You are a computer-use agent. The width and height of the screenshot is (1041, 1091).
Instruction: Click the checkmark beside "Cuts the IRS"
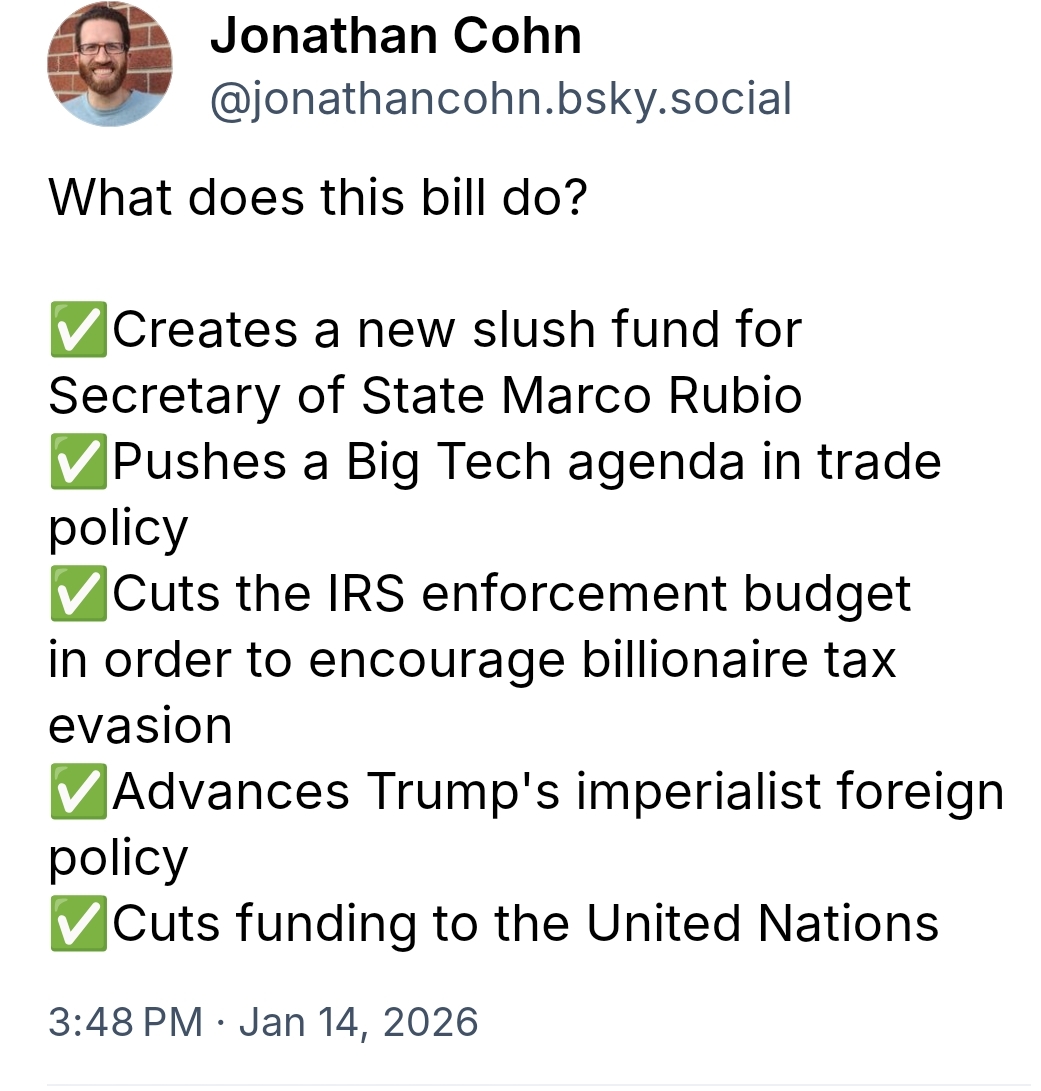click(x=78, y=594)
